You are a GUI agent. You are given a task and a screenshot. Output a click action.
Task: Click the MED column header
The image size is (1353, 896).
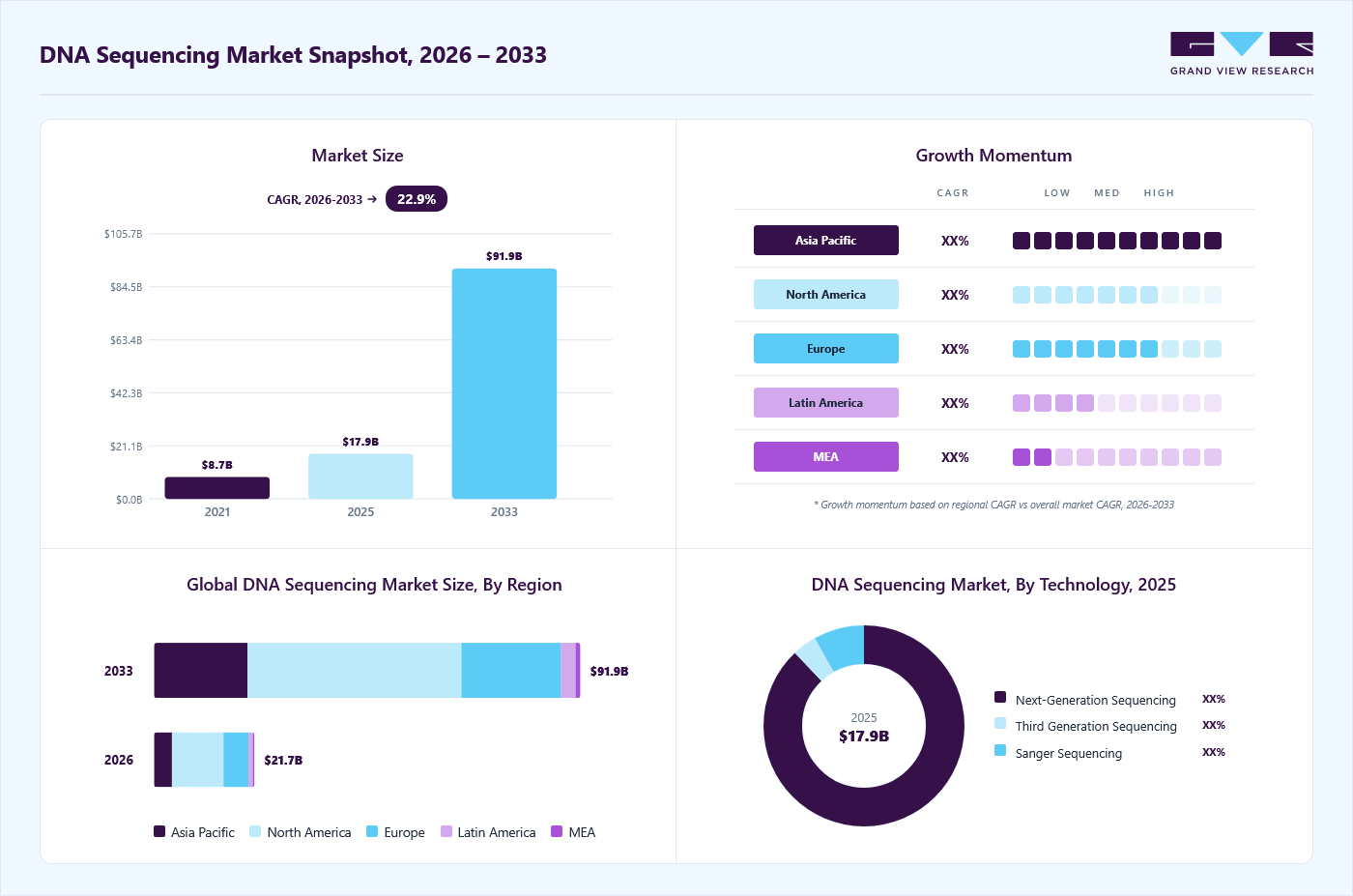click(1108, 193)
